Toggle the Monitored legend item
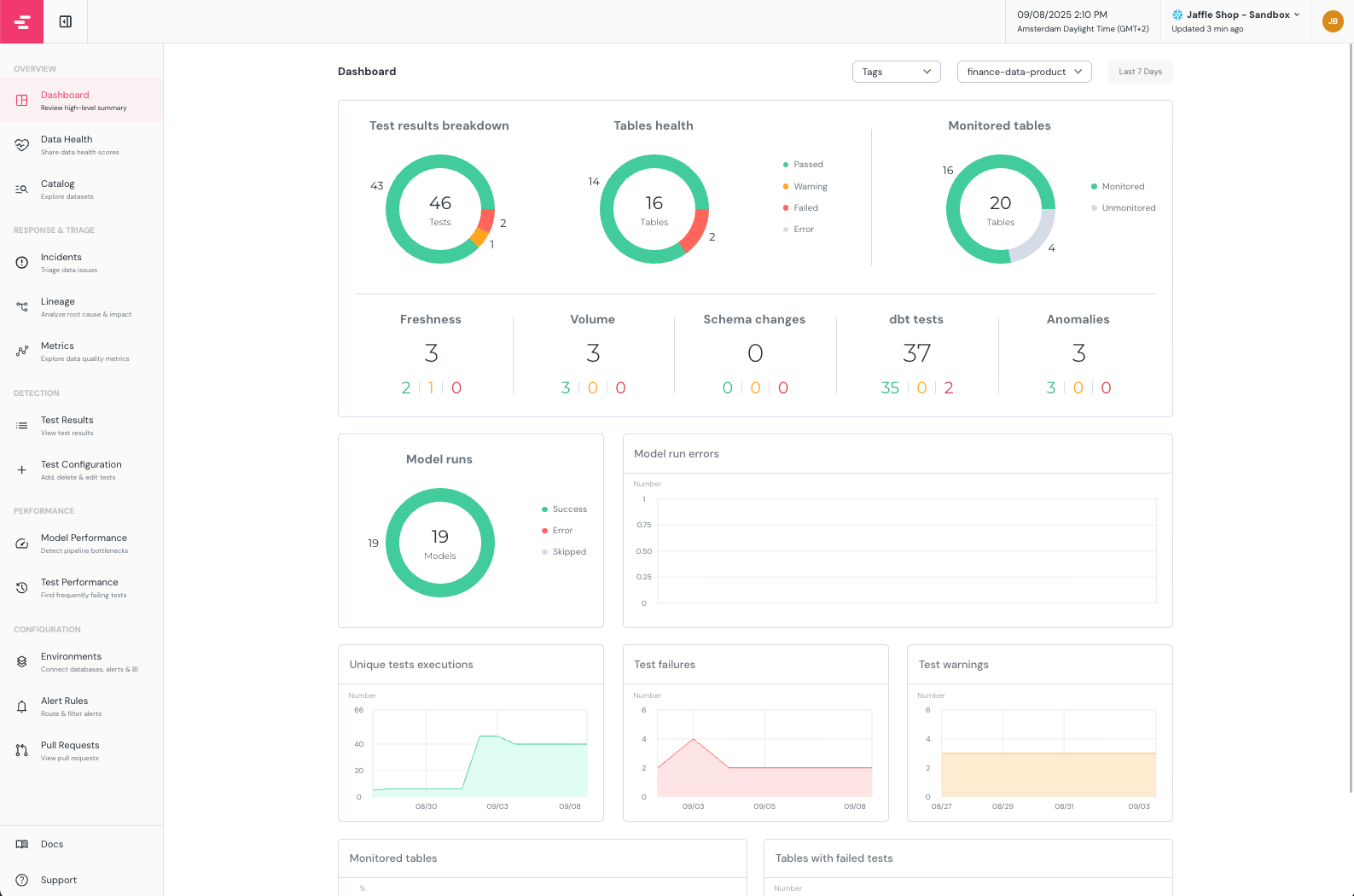 tap(1118, 187)
